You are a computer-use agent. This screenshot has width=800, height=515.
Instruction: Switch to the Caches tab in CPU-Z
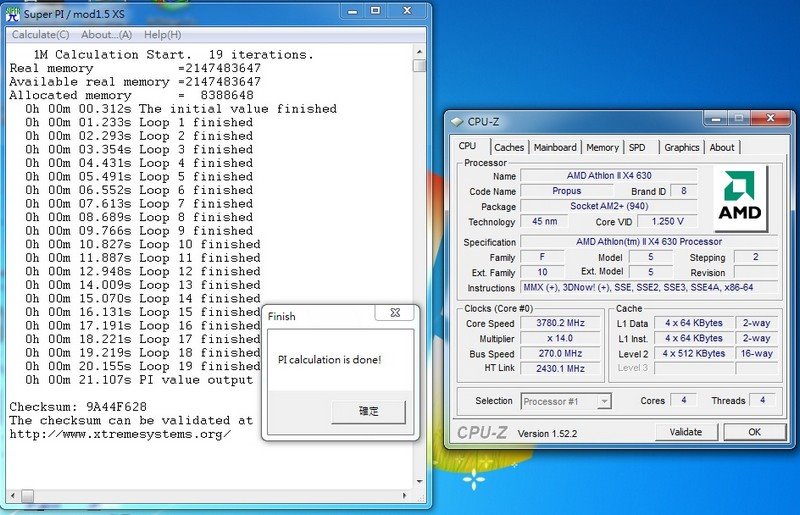[x=509, y=148]
